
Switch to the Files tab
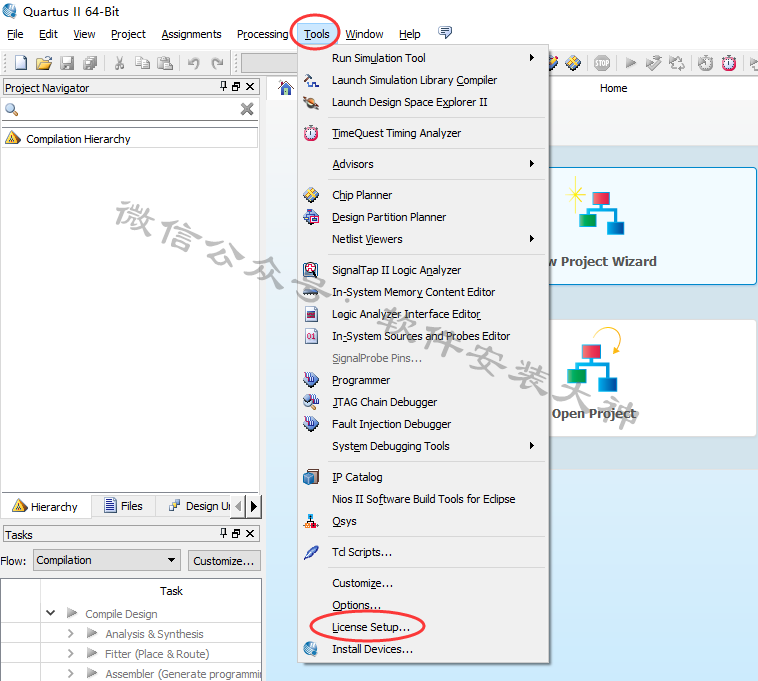point(124,506)
